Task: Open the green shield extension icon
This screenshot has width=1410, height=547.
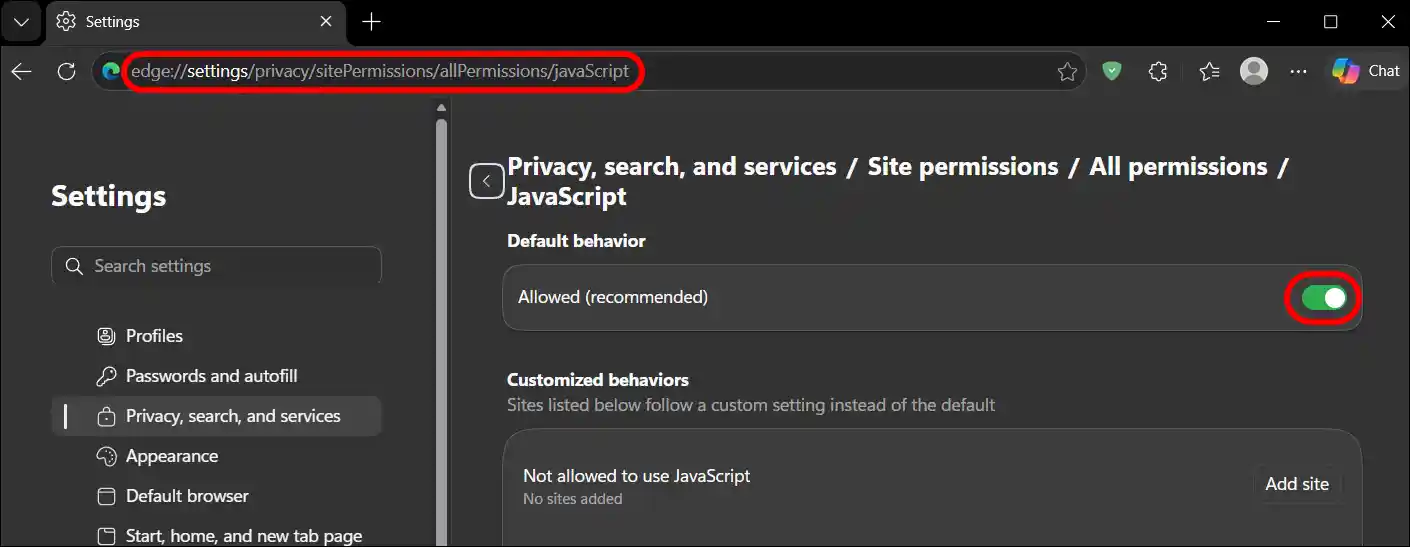Action: pos(1112,71)
